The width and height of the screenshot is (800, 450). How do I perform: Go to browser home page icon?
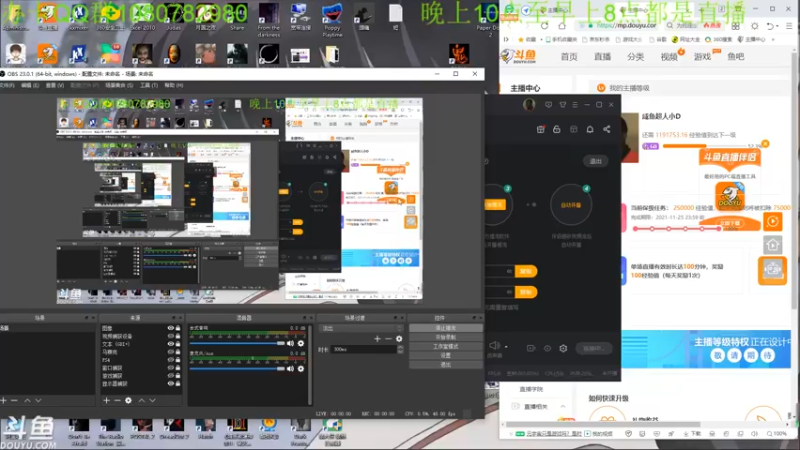click(562, 26)
